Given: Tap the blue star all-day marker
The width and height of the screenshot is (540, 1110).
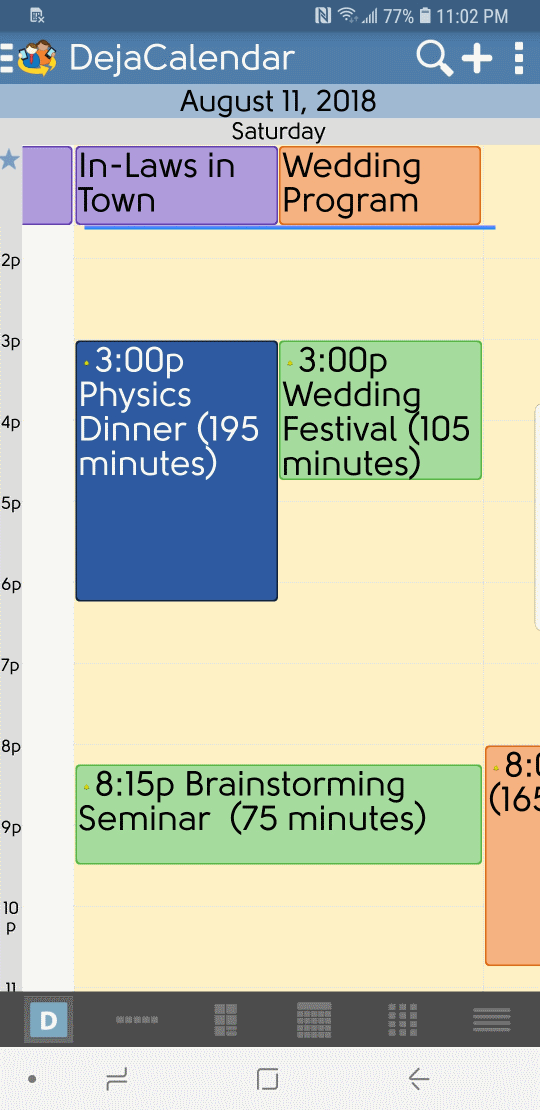Looking at the screenshot, I should click(x=9, y=160).
